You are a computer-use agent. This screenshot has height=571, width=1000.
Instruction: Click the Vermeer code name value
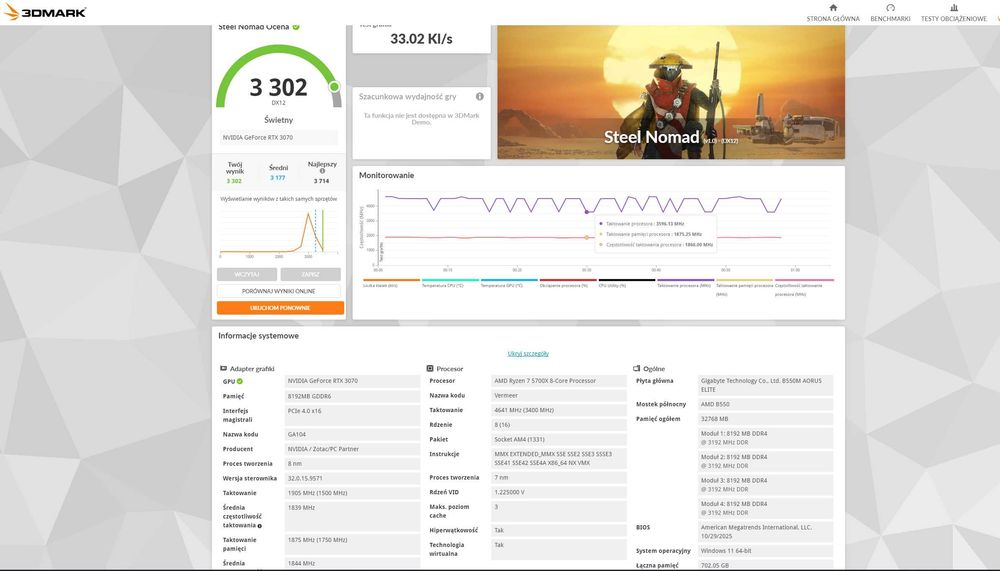559,396
